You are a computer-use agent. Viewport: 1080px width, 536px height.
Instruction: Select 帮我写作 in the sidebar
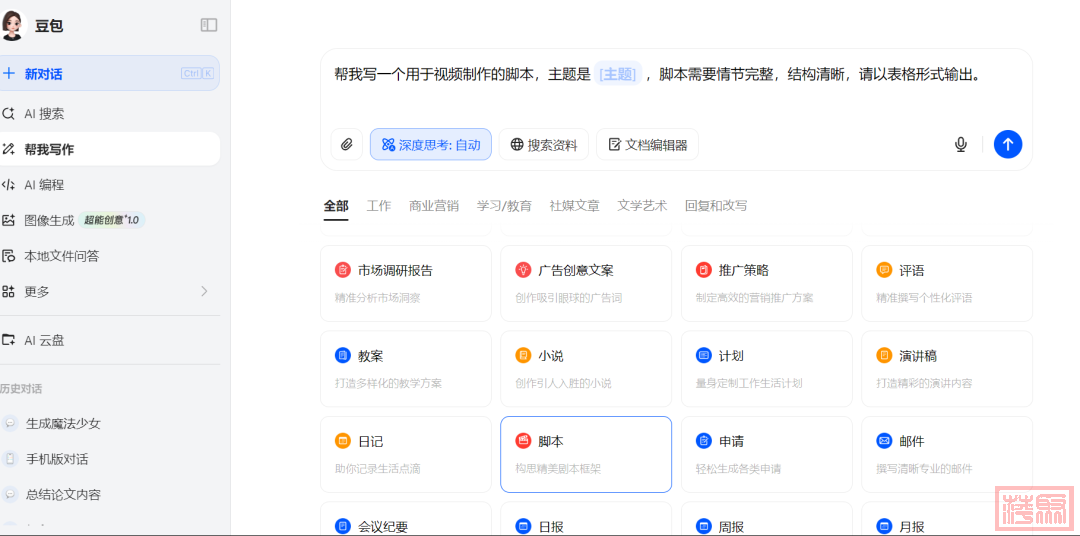[110, 149]
